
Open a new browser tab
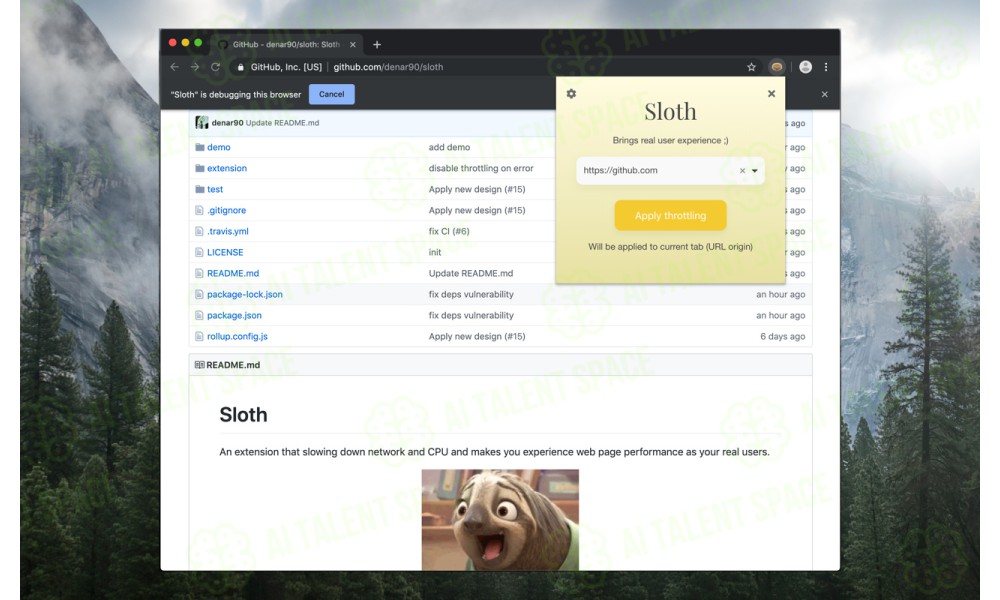[x=377, y=45]
